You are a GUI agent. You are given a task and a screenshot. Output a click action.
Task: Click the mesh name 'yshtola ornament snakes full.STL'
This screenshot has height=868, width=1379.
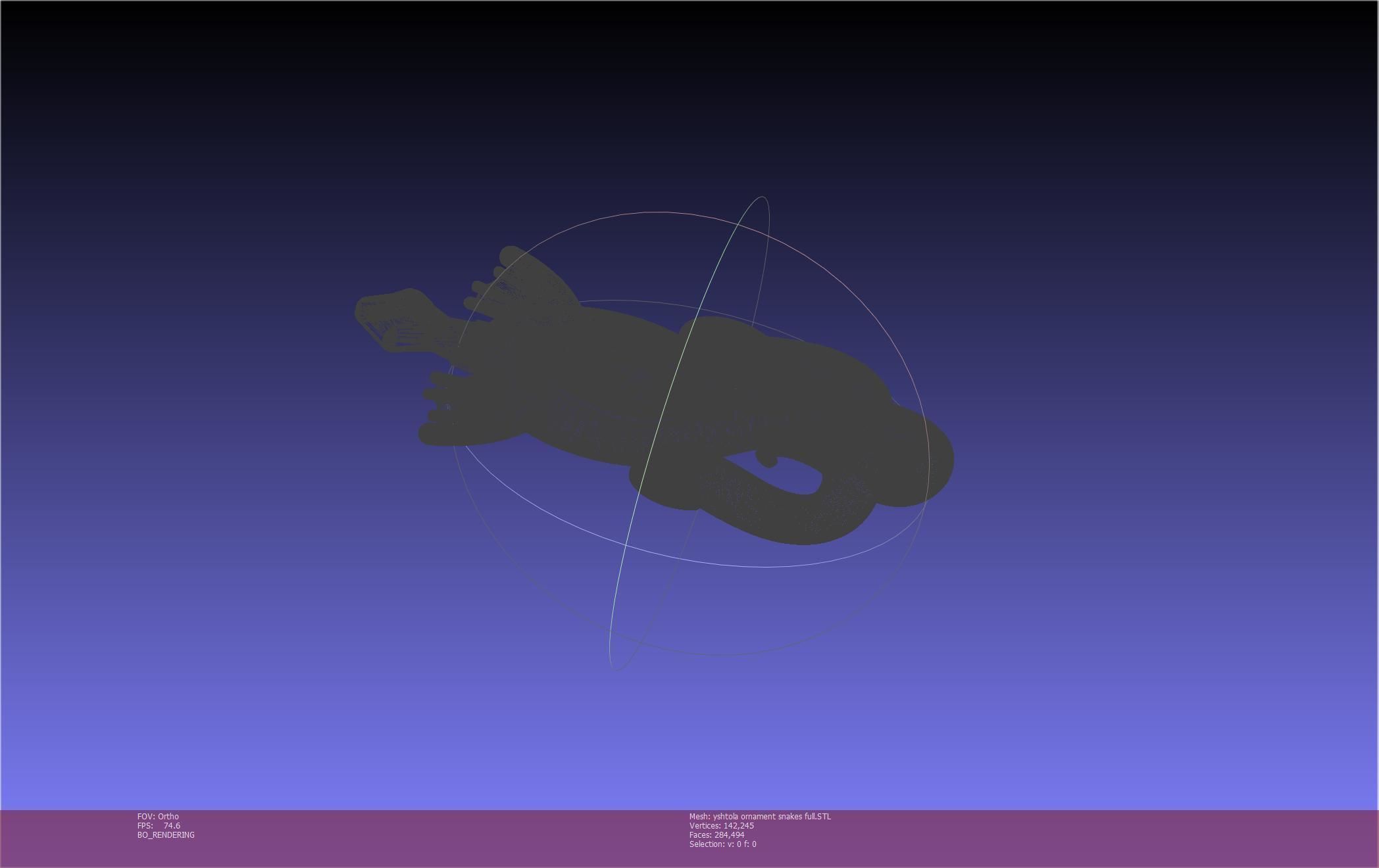772,816
